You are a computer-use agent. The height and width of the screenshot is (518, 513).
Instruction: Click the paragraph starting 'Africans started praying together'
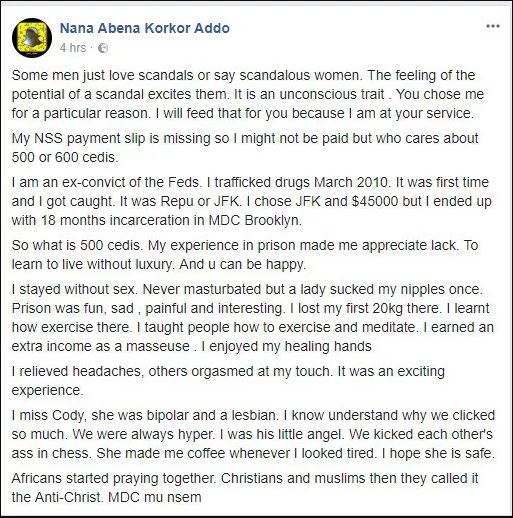[245, 488]
